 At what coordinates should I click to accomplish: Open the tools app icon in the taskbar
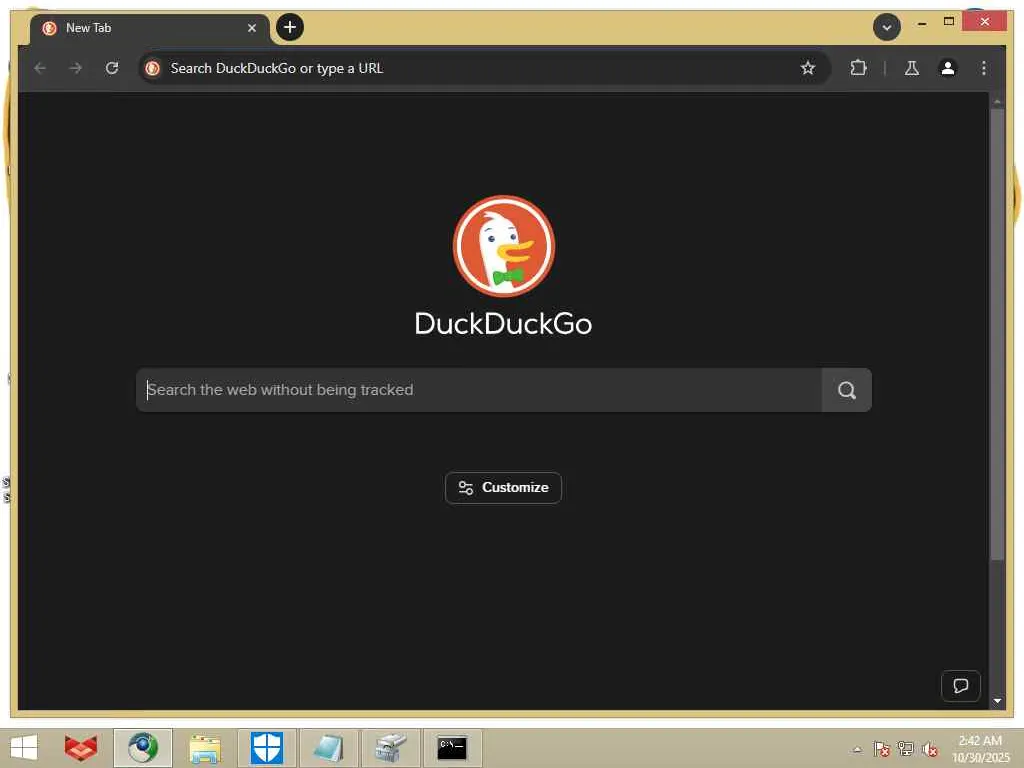(391, 748)
